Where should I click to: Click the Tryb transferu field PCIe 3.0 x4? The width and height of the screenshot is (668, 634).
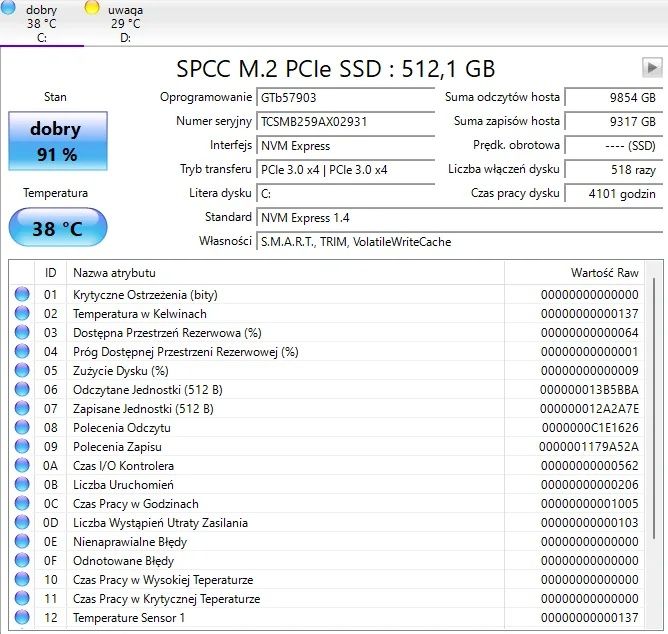(346, 170)
